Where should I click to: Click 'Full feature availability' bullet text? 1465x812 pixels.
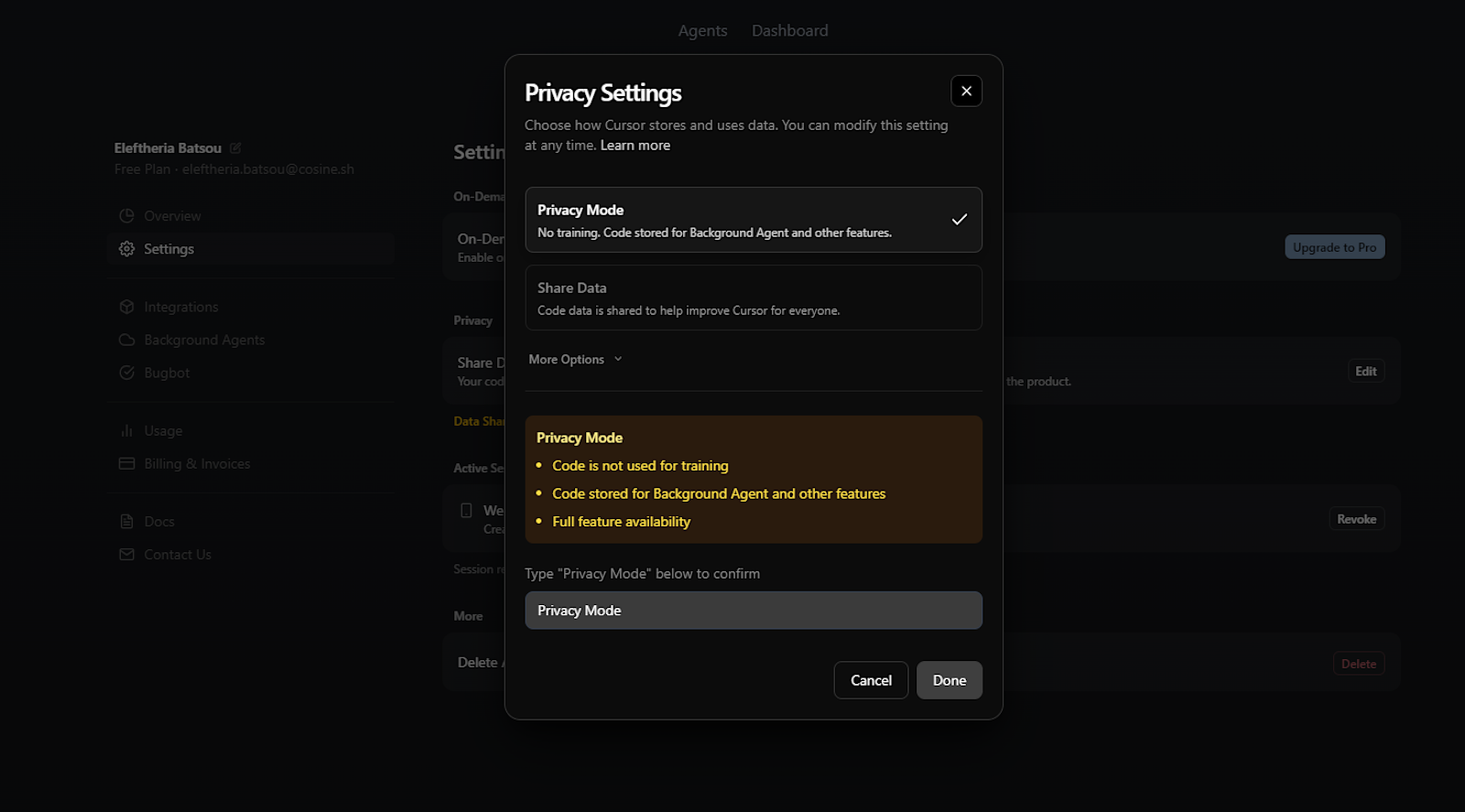[x=621, y=522]
